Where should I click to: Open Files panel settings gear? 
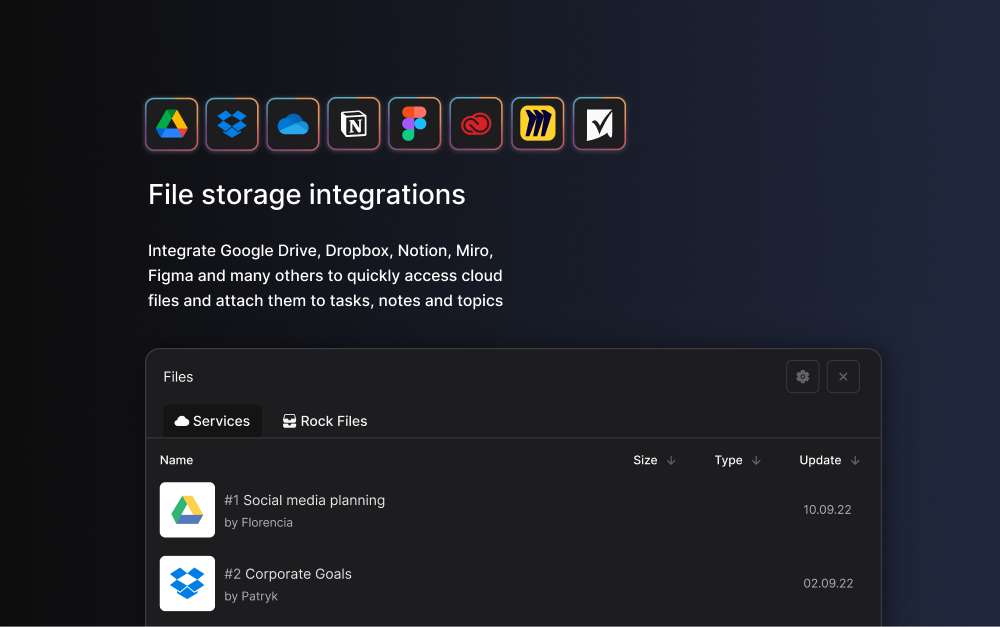[802, 377]
